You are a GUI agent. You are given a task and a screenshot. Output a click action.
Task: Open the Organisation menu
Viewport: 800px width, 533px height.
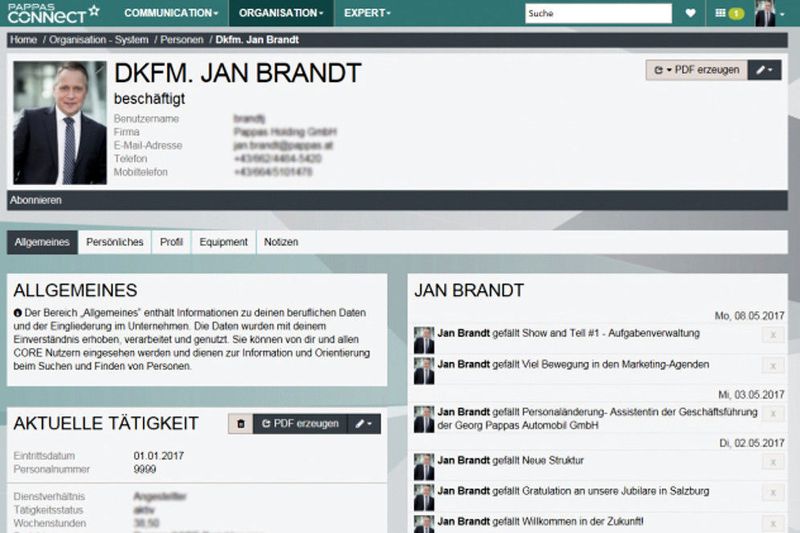[281, 13]
